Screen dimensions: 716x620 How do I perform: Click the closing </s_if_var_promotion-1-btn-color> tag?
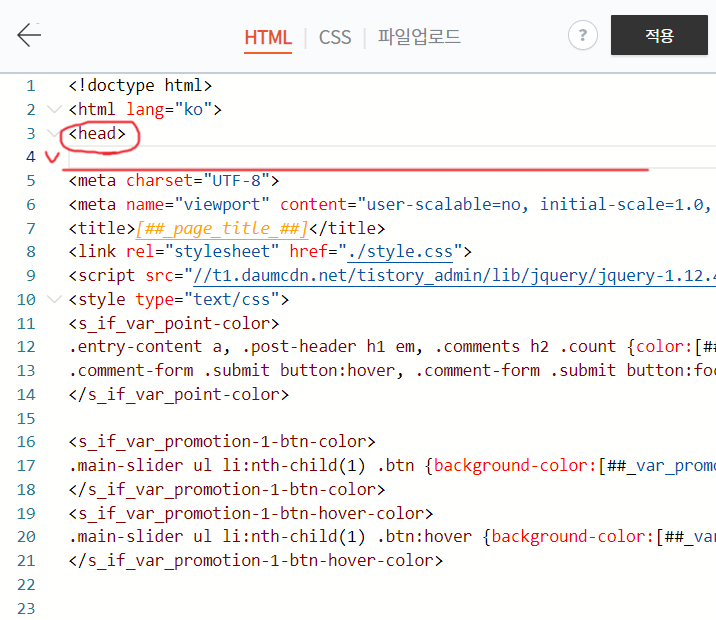[227, 490]
